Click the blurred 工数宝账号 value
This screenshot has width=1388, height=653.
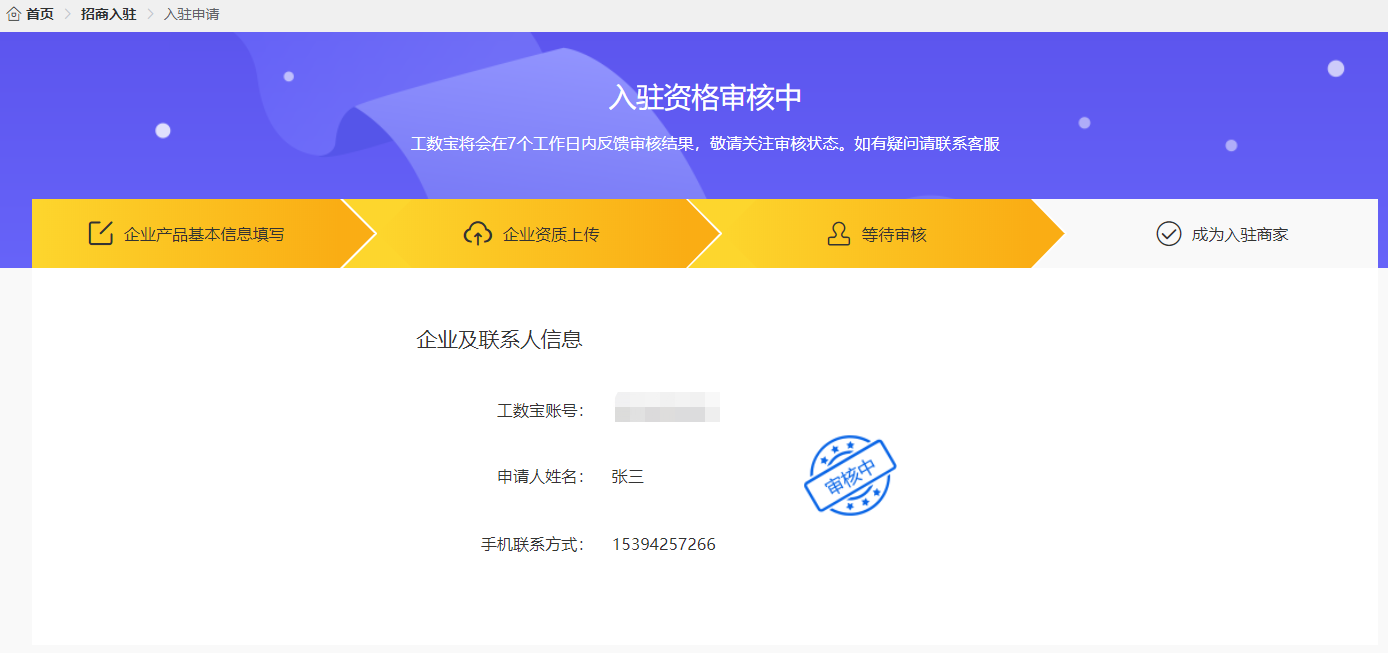[x=667, y=408]
